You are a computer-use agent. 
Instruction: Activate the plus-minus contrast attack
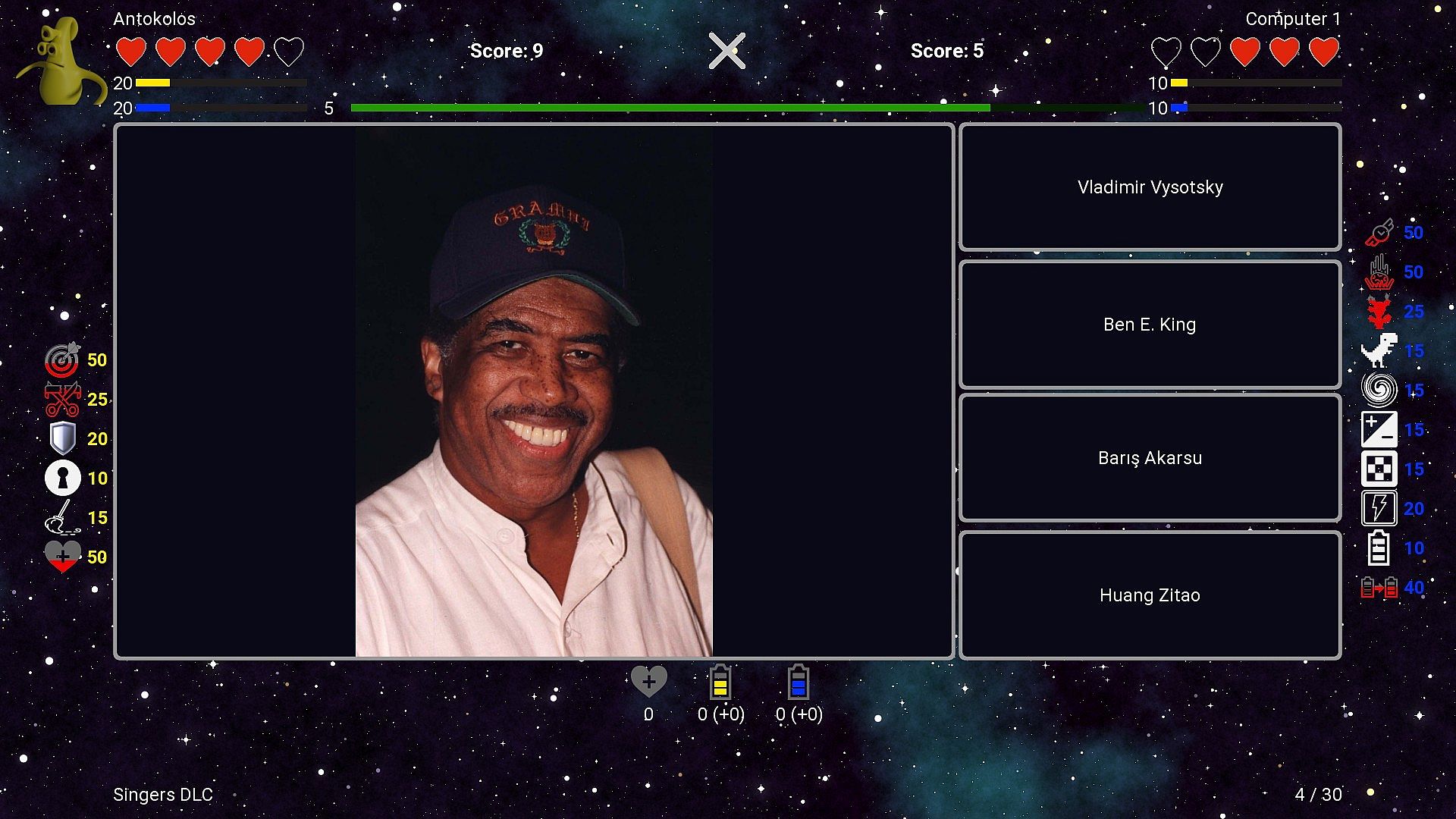coord(1379,429)
